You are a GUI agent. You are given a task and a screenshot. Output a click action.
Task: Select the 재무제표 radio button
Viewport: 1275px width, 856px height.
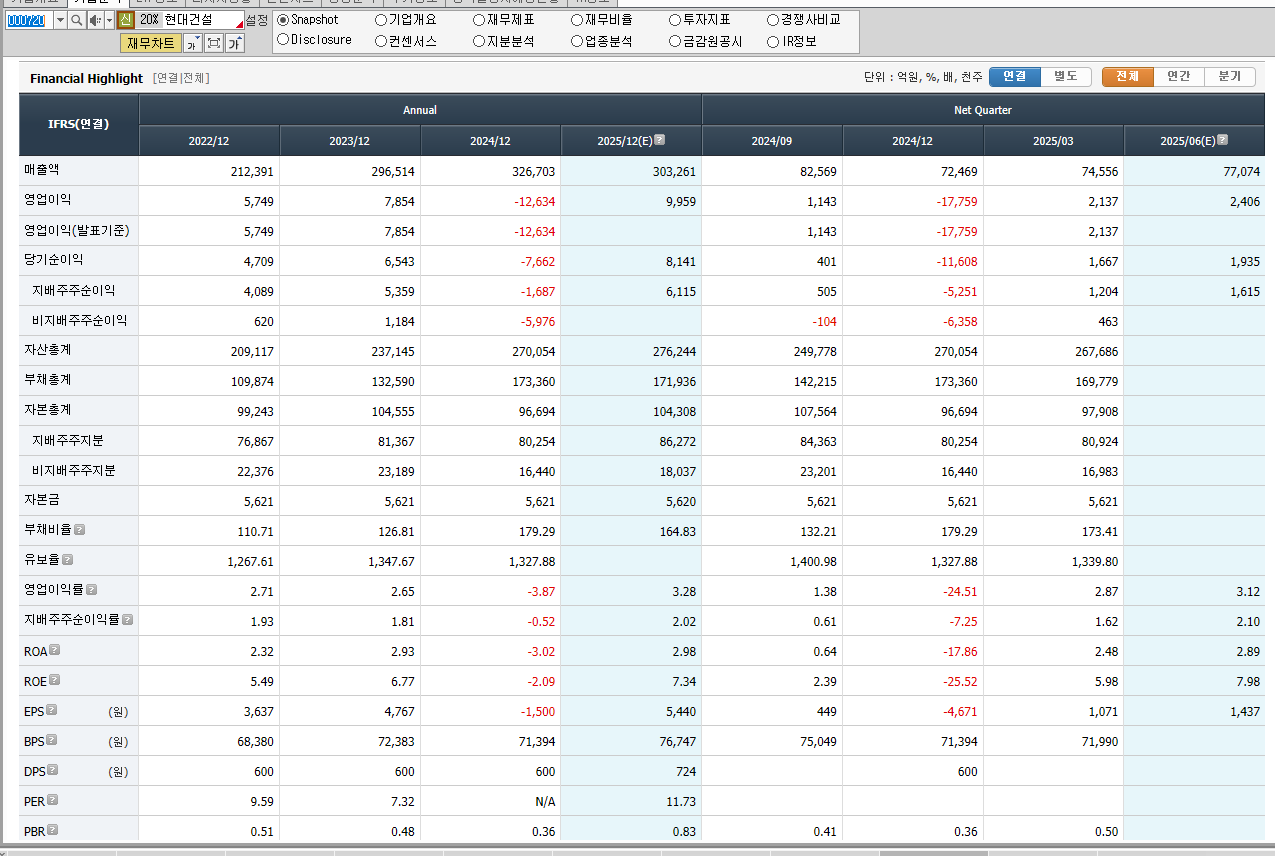point(479,20)
